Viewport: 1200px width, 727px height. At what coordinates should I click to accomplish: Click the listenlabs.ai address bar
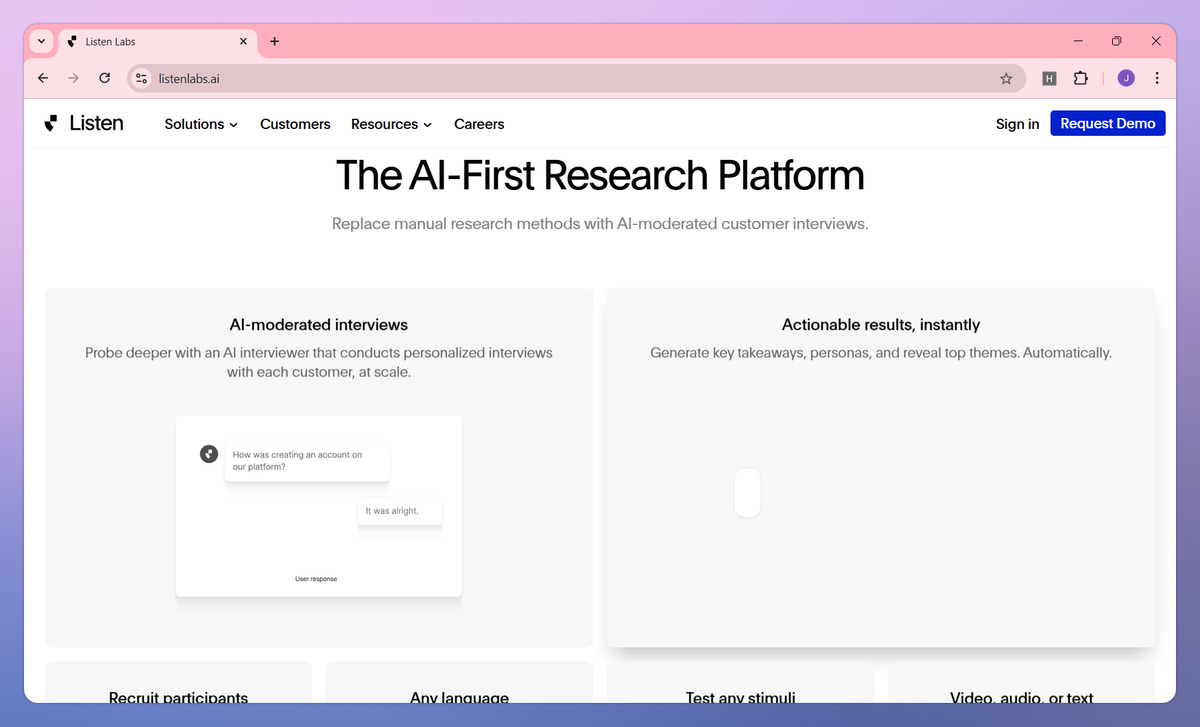(x=576, y=78)
